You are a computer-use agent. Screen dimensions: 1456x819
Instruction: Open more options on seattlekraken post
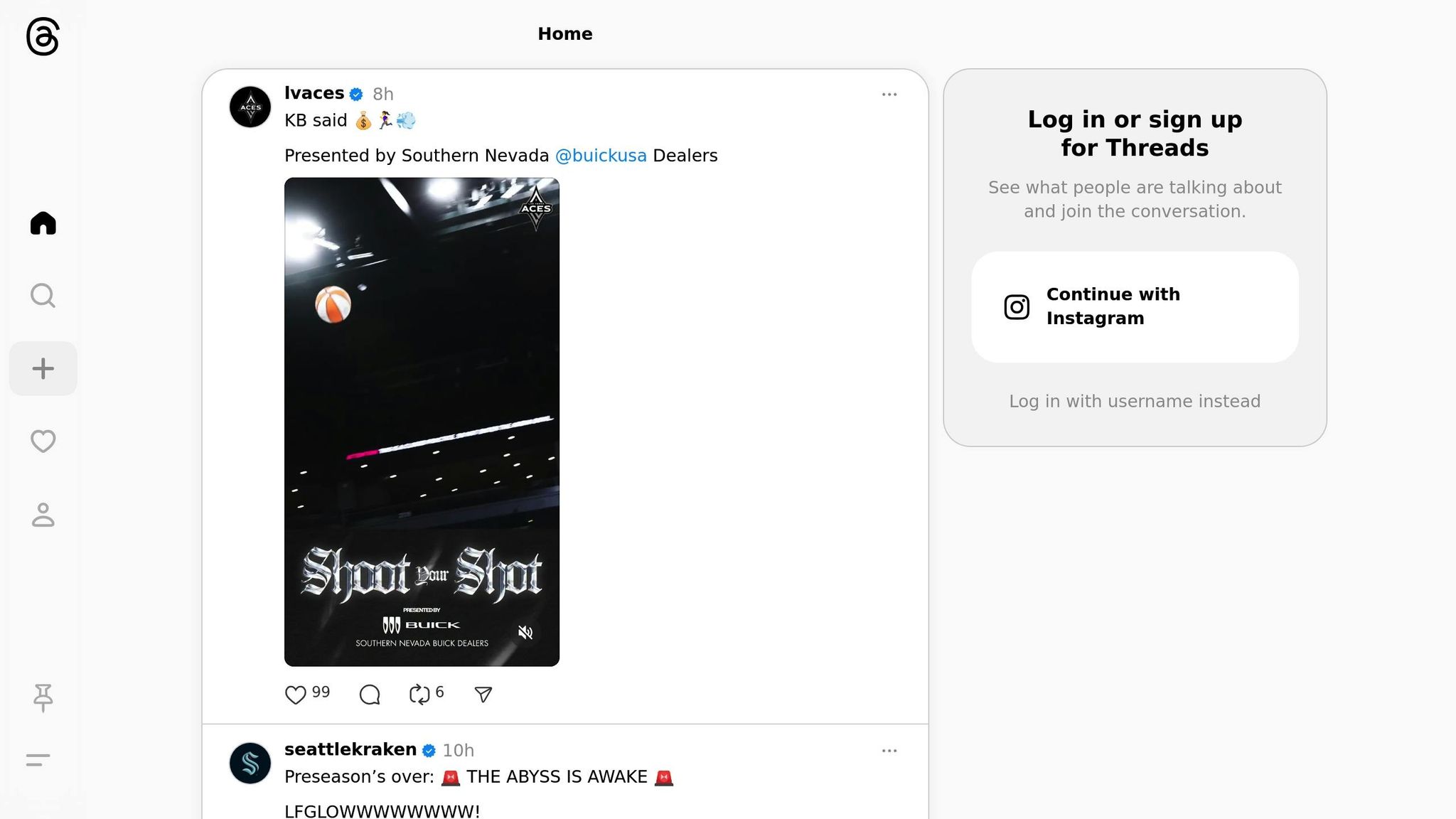click(889, 751)
